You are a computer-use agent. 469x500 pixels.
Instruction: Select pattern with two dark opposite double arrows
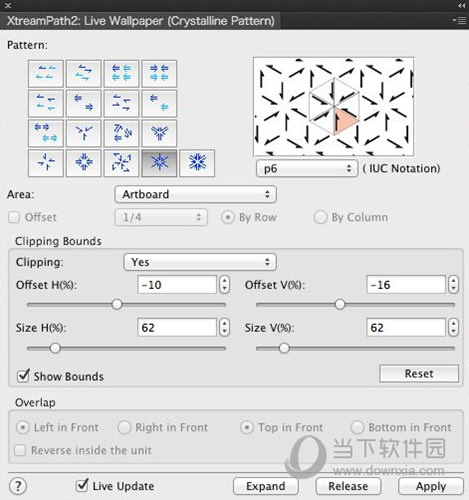83,103
